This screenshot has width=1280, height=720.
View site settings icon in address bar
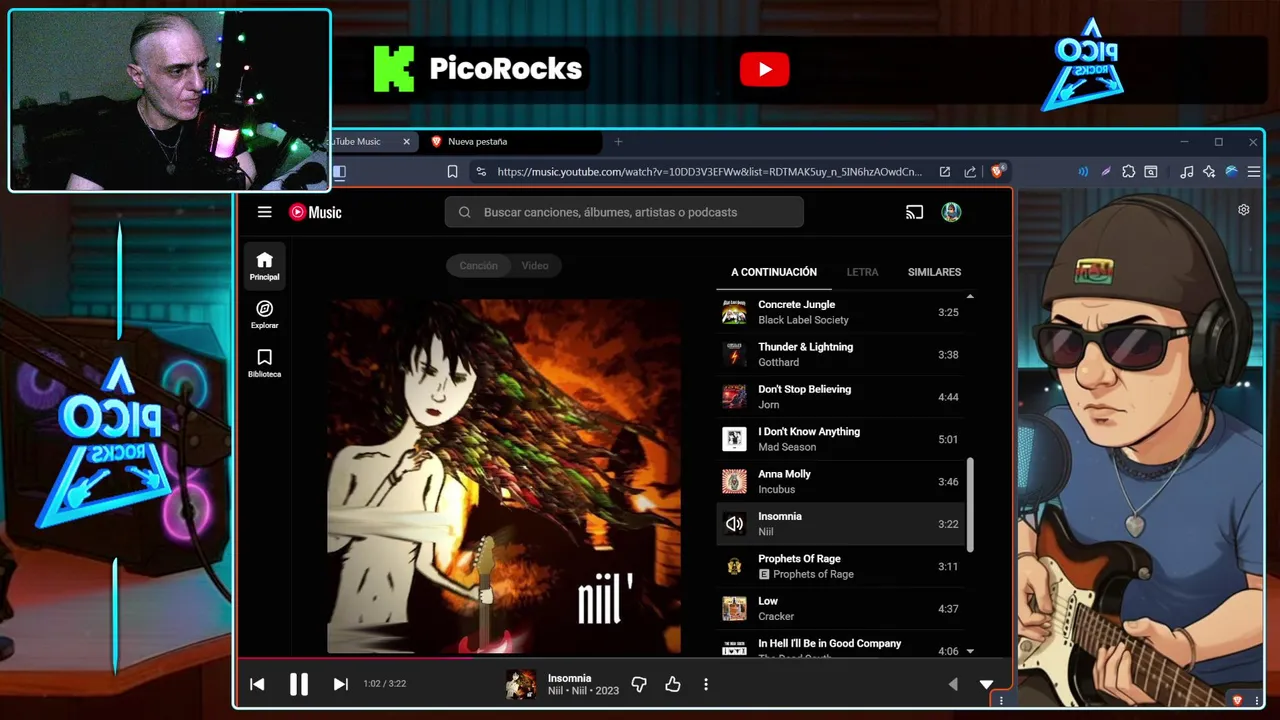pos(481,172)
